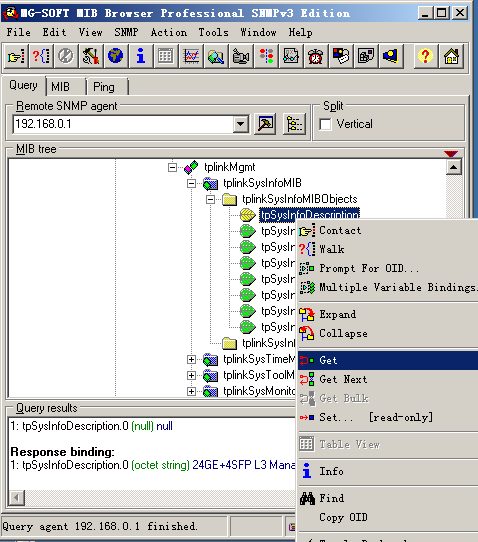This screenshot has height=542, width=478.
Task: Choose Copy OID from the context menu
Action: click(x=388, y=517)
